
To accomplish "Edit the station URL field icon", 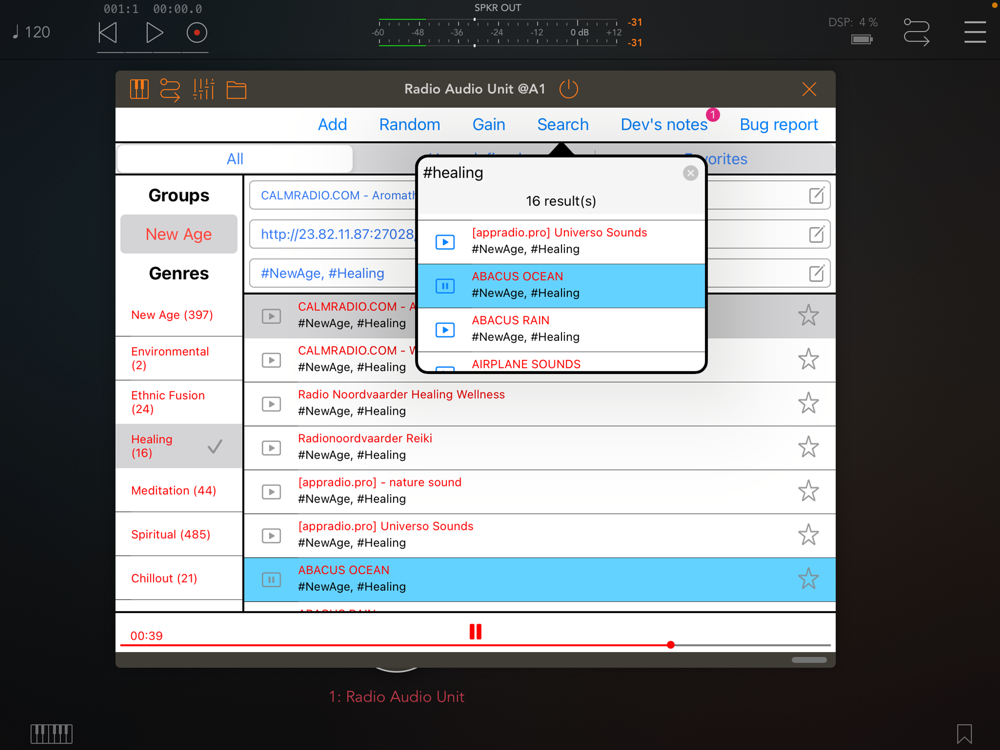I will [x=816, y=235].
